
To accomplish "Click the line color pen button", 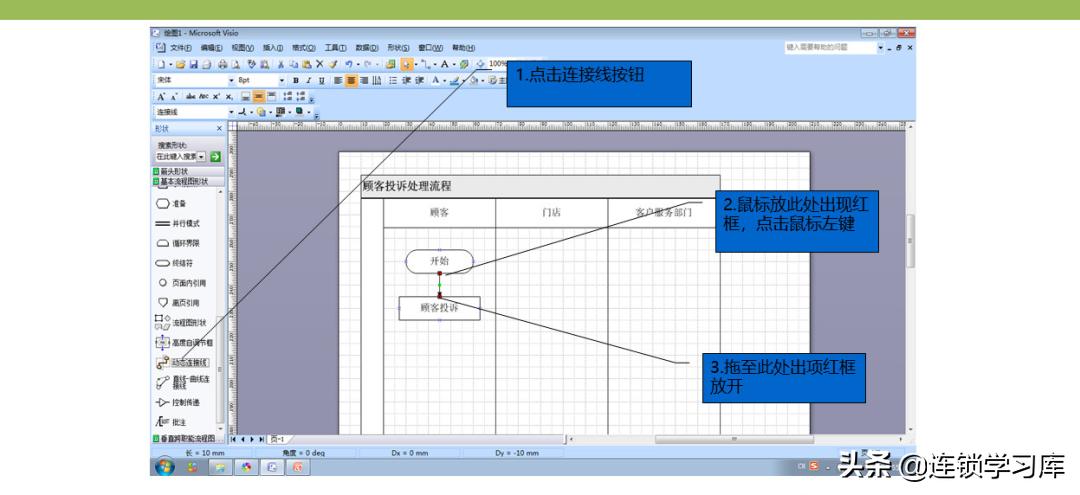I will click(455, 81).
